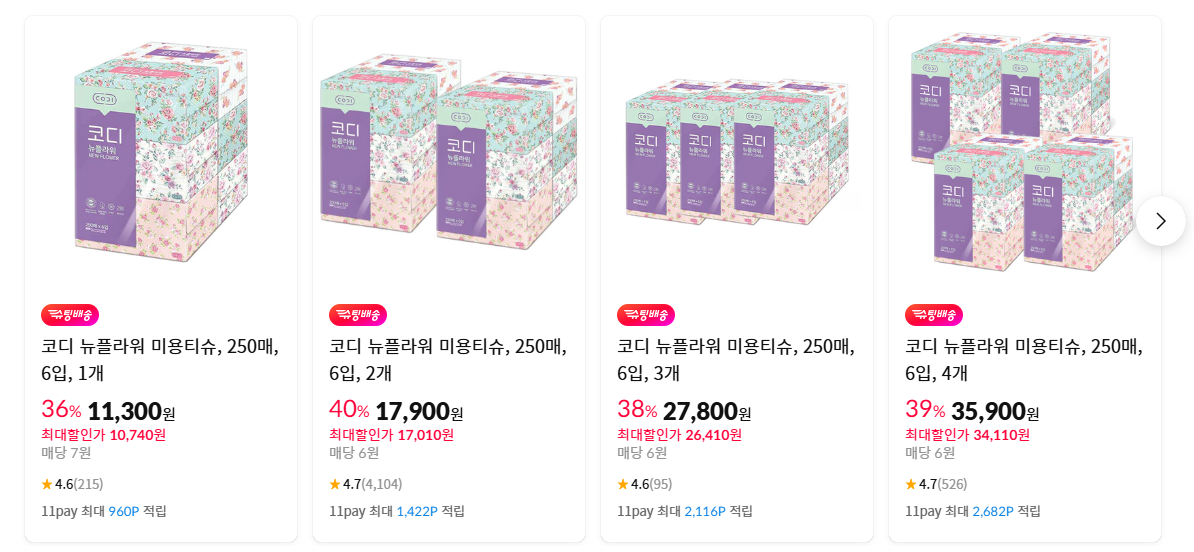Click the 11,300원 price
The width and height of the screenshot is (1194, 552).
[132, 412]
